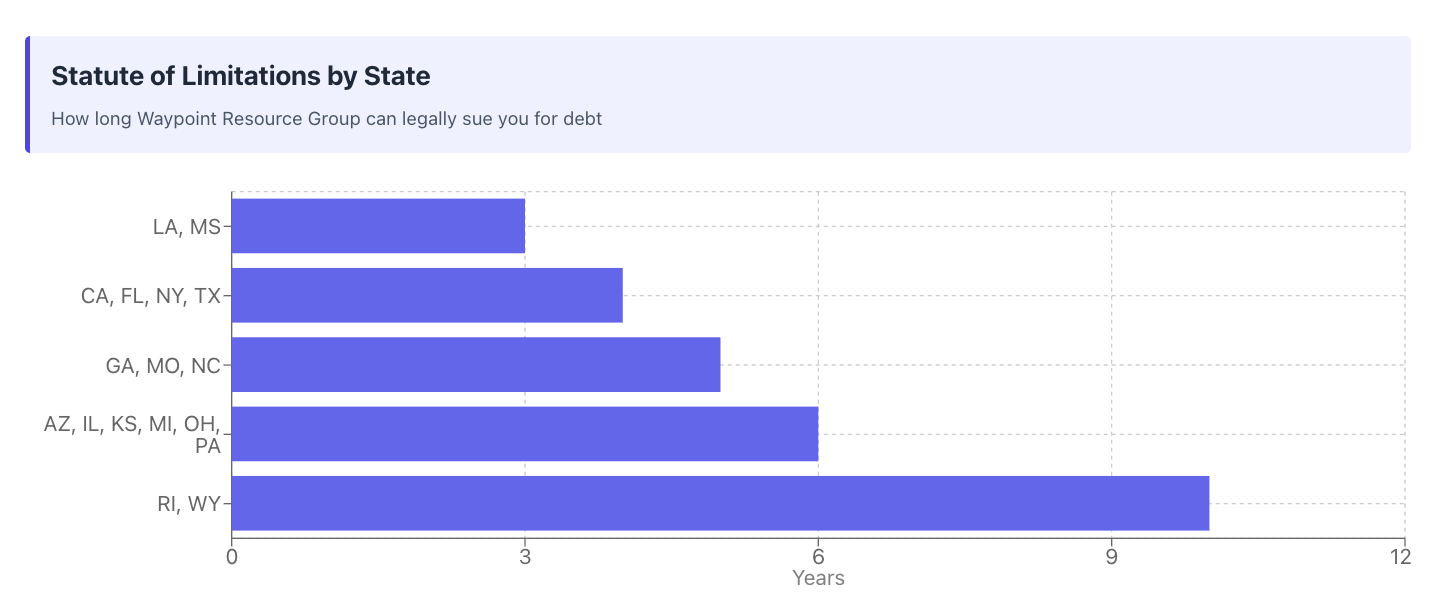Click the RI, WY axis label
Viewport: 1442px width, 604px height.
click(188, 504)
